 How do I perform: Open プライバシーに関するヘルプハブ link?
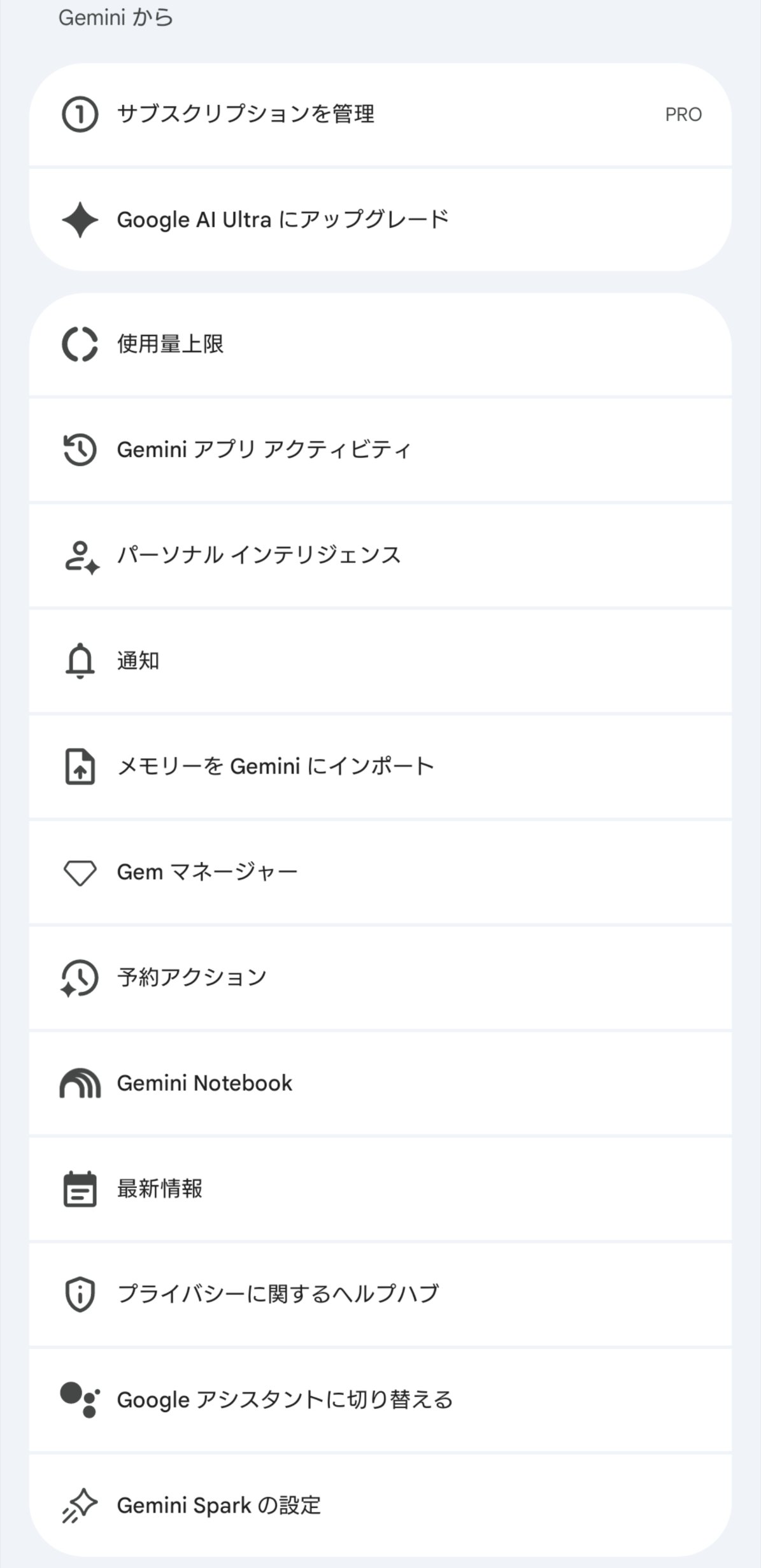[x=380, y=1294]
